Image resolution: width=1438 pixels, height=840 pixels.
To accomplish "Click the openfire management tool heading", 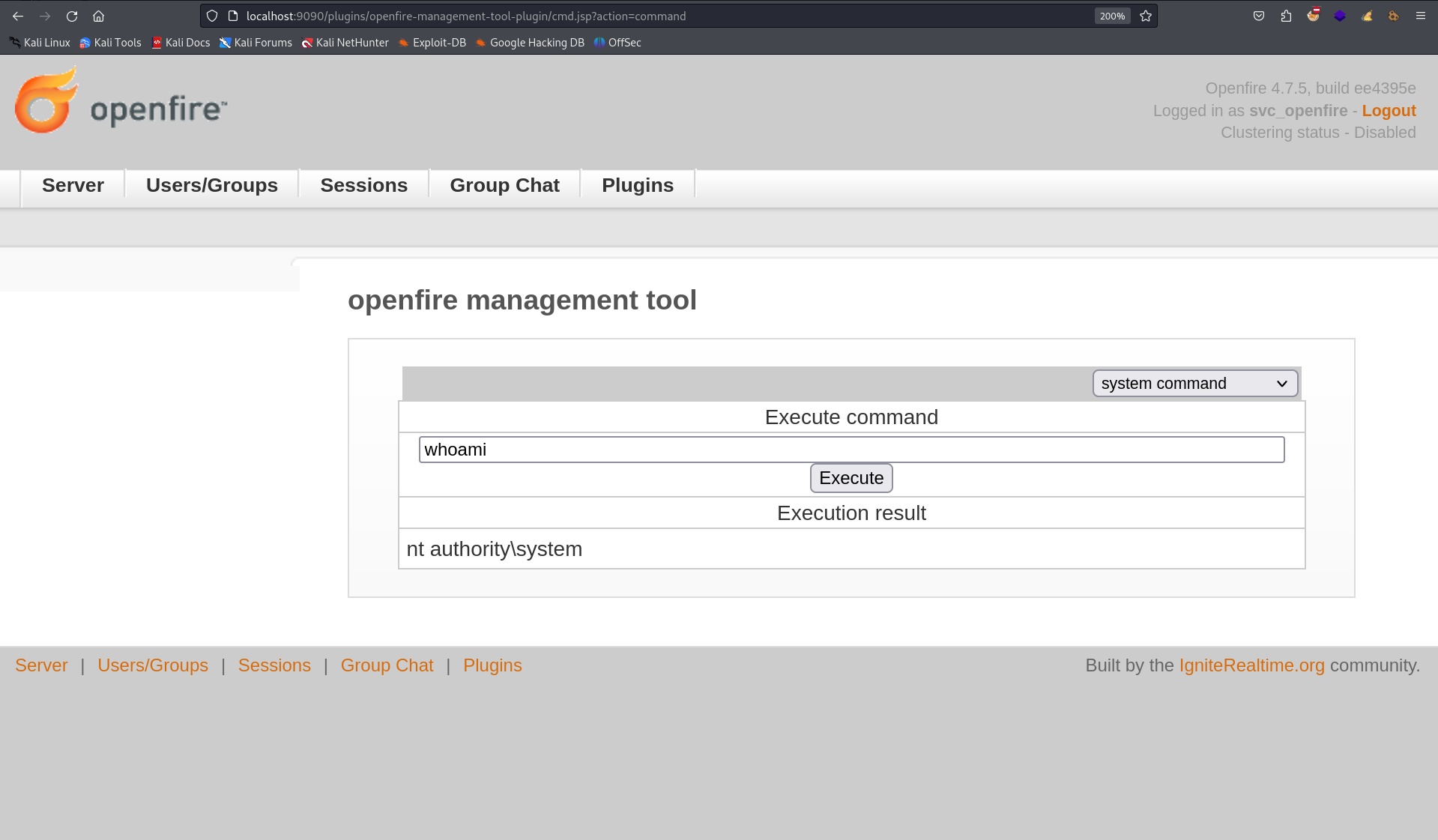I will coord(522,300).
